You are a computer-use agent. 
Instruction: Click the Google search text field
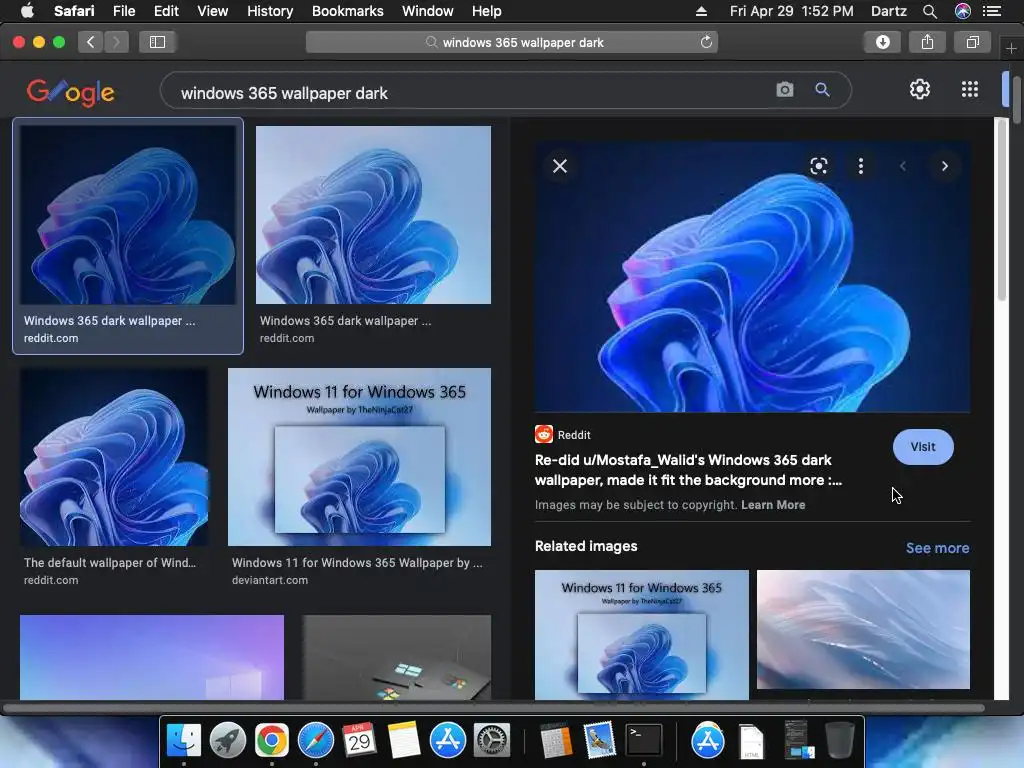470,93
